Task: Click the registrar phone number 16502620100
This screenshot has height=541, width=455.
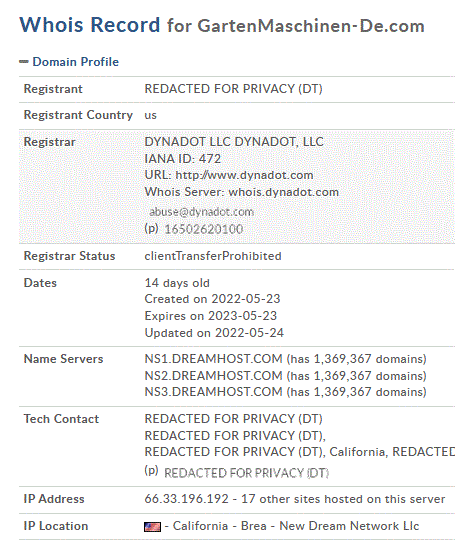Action: click(204, 229)
